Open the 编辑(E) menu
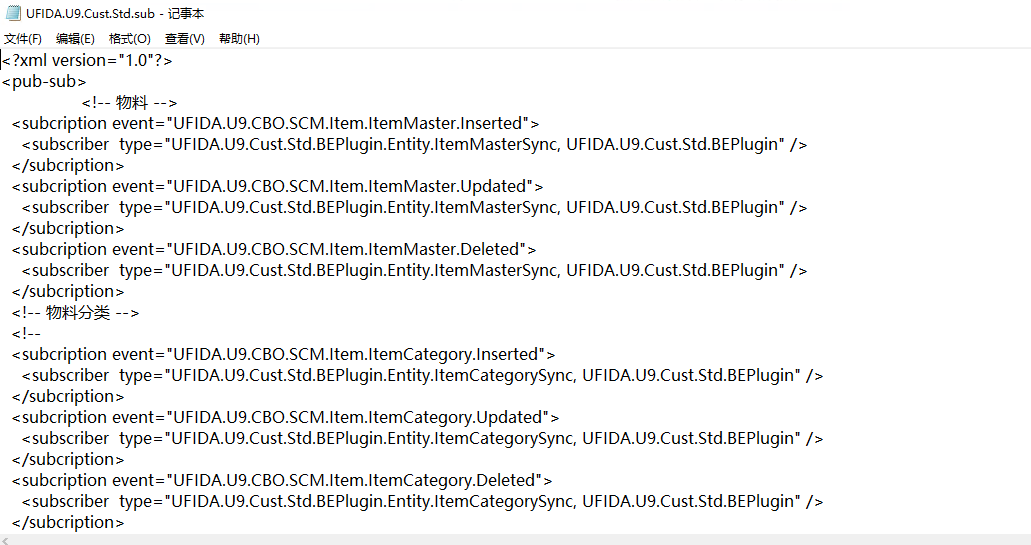This screenshot has width=1031, height=545. [75, 39]
